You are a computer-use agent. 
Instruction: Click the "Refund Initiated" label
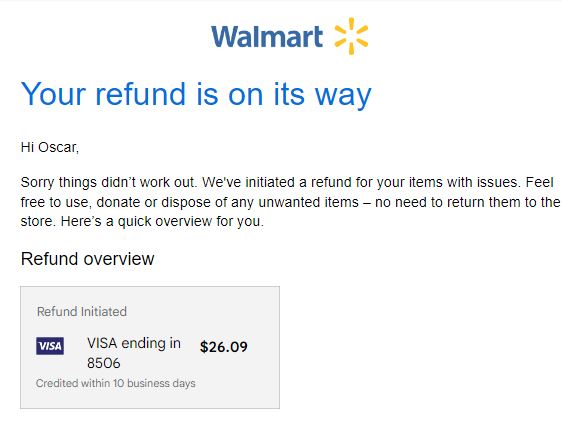click(x=82, y=311)
